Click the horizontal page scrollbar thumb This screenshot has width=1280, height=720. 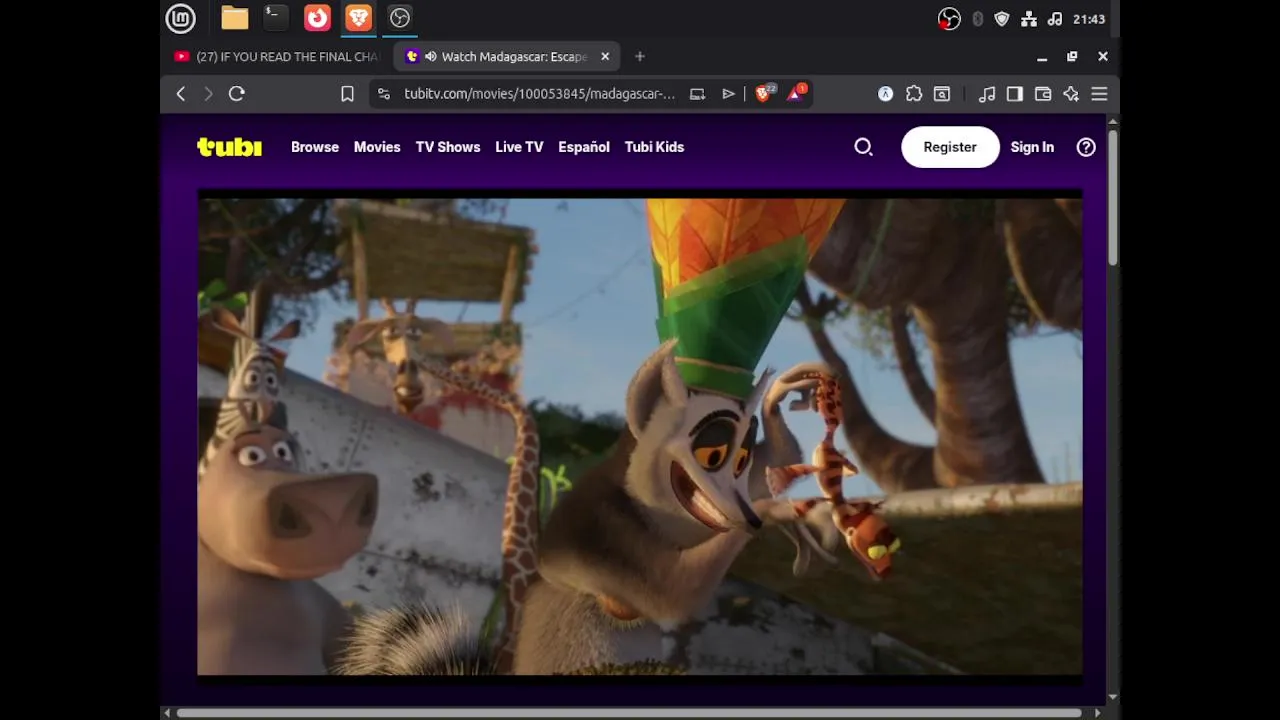[x=628, y=713]
